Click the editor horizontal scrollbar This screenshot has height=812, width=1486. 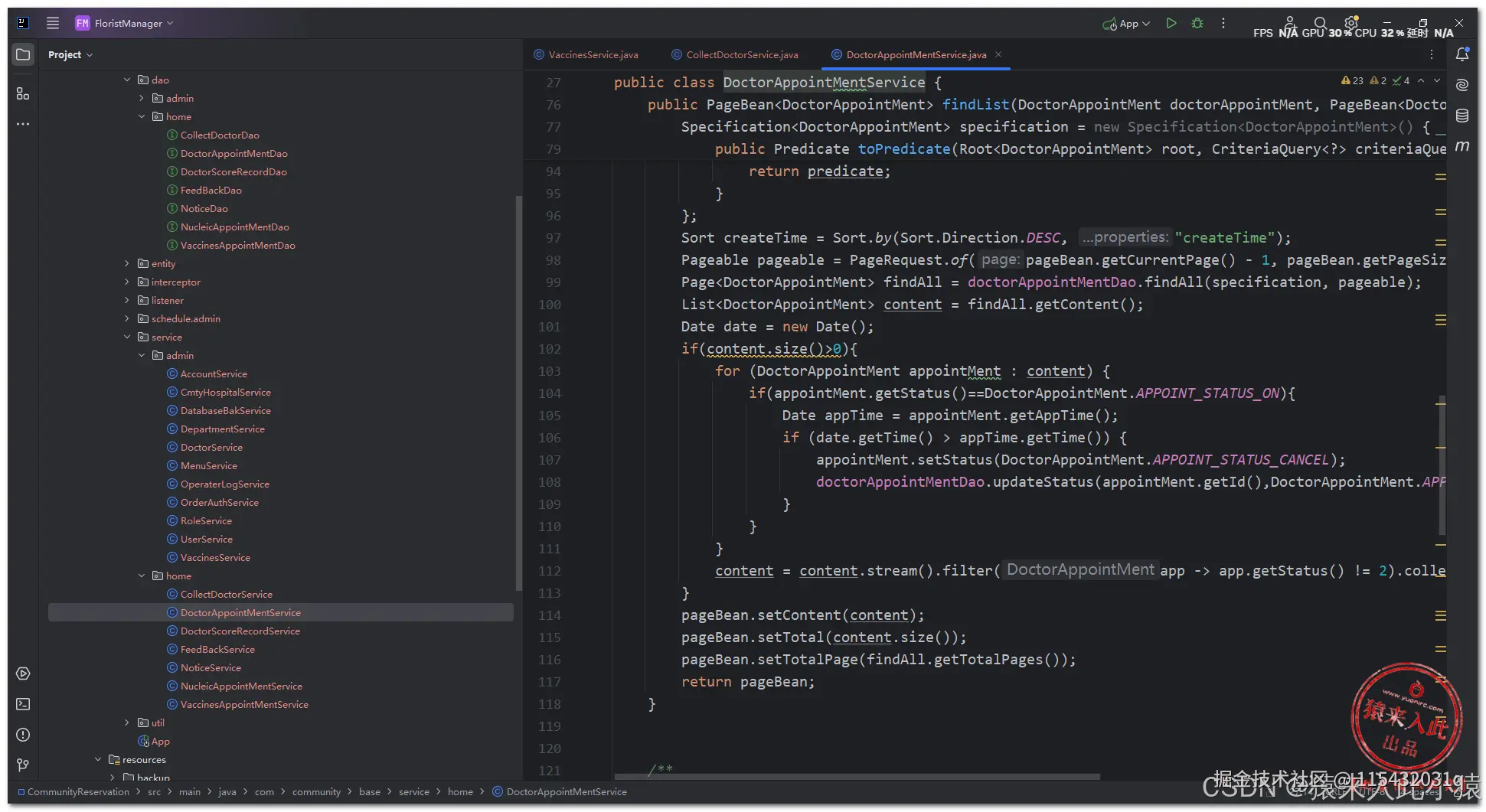point(857,776)
